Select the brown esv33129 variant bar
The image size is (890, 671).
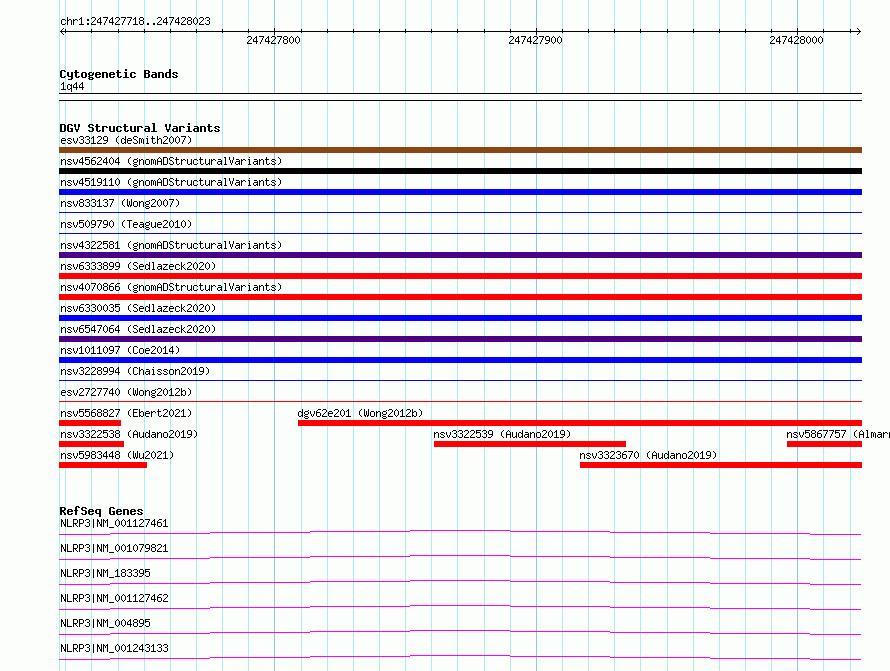tap(460, 150)
